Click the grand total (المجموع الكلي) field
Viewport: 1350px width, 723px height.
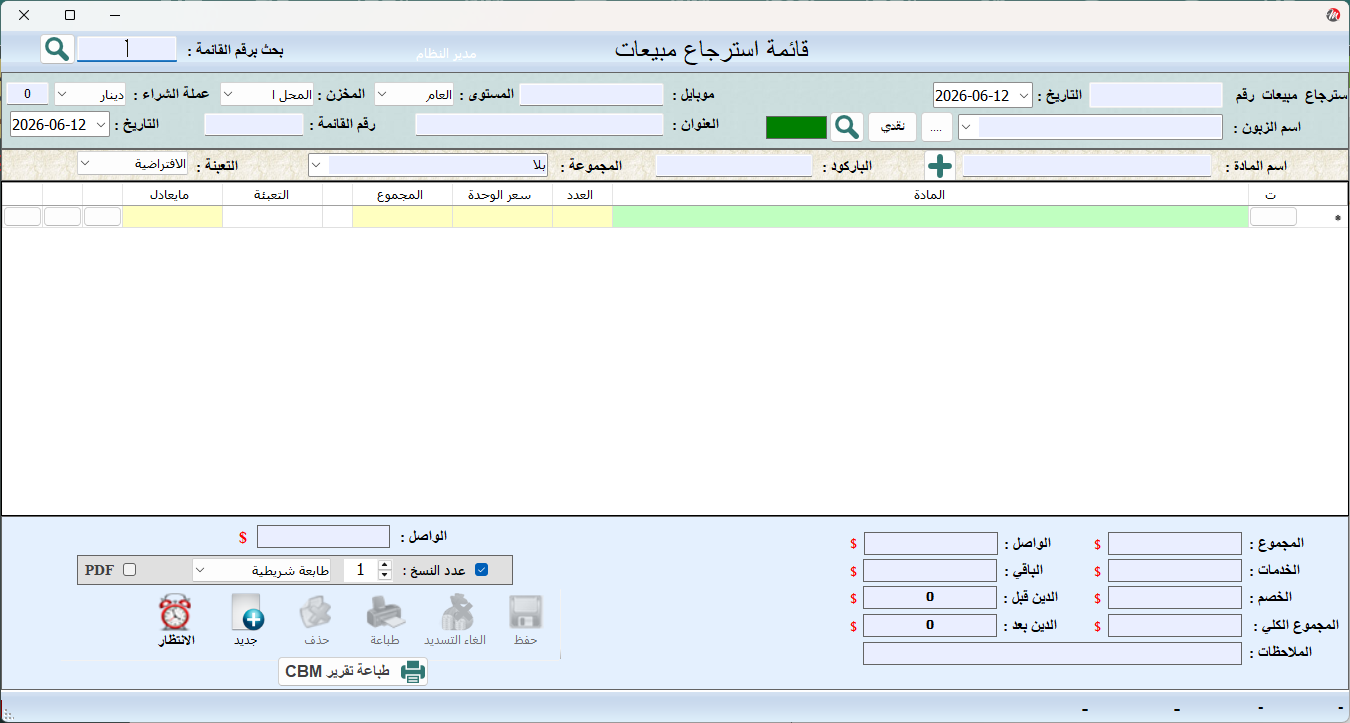point(1174,626)
